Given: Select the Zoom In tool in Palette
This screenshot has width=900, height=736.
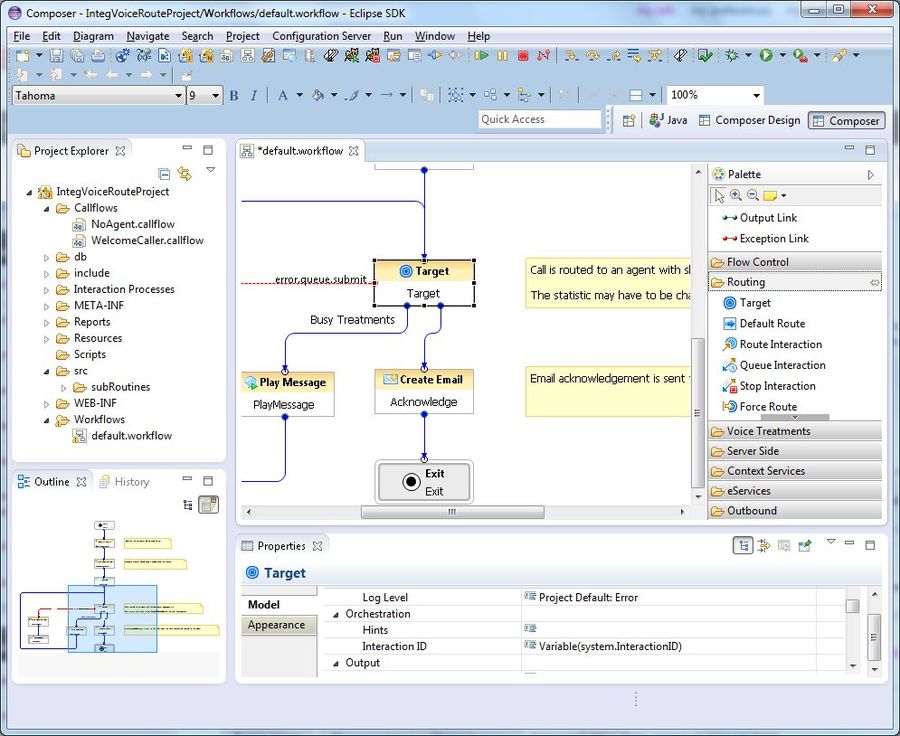Looking at the screenshot, I should click(736, 195).
